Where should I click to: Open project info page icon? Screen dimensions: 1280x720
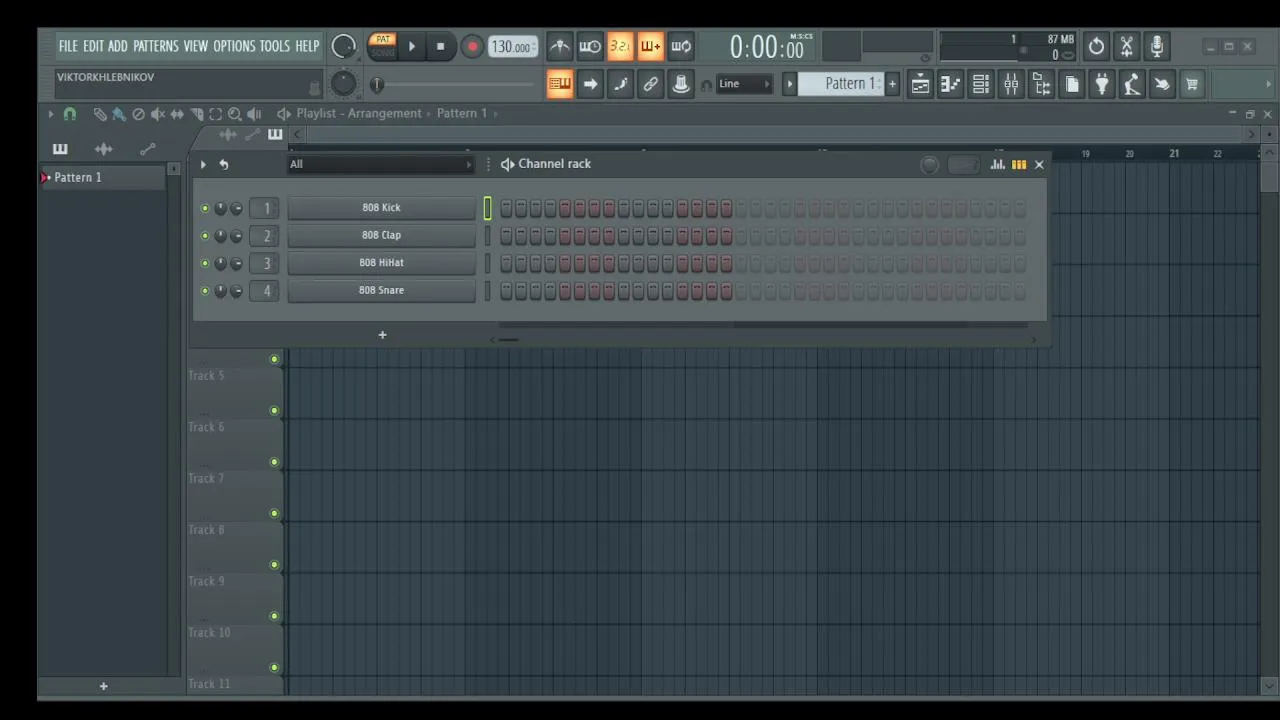[1072, 84]
